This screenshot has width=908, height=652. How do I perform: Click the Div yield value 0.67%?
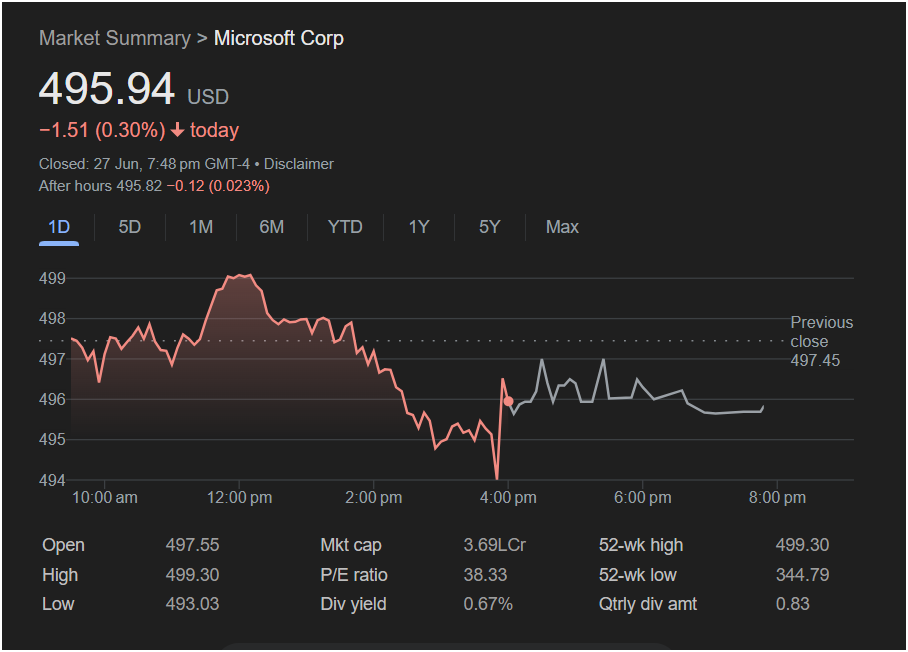click(x=488, y=604)
